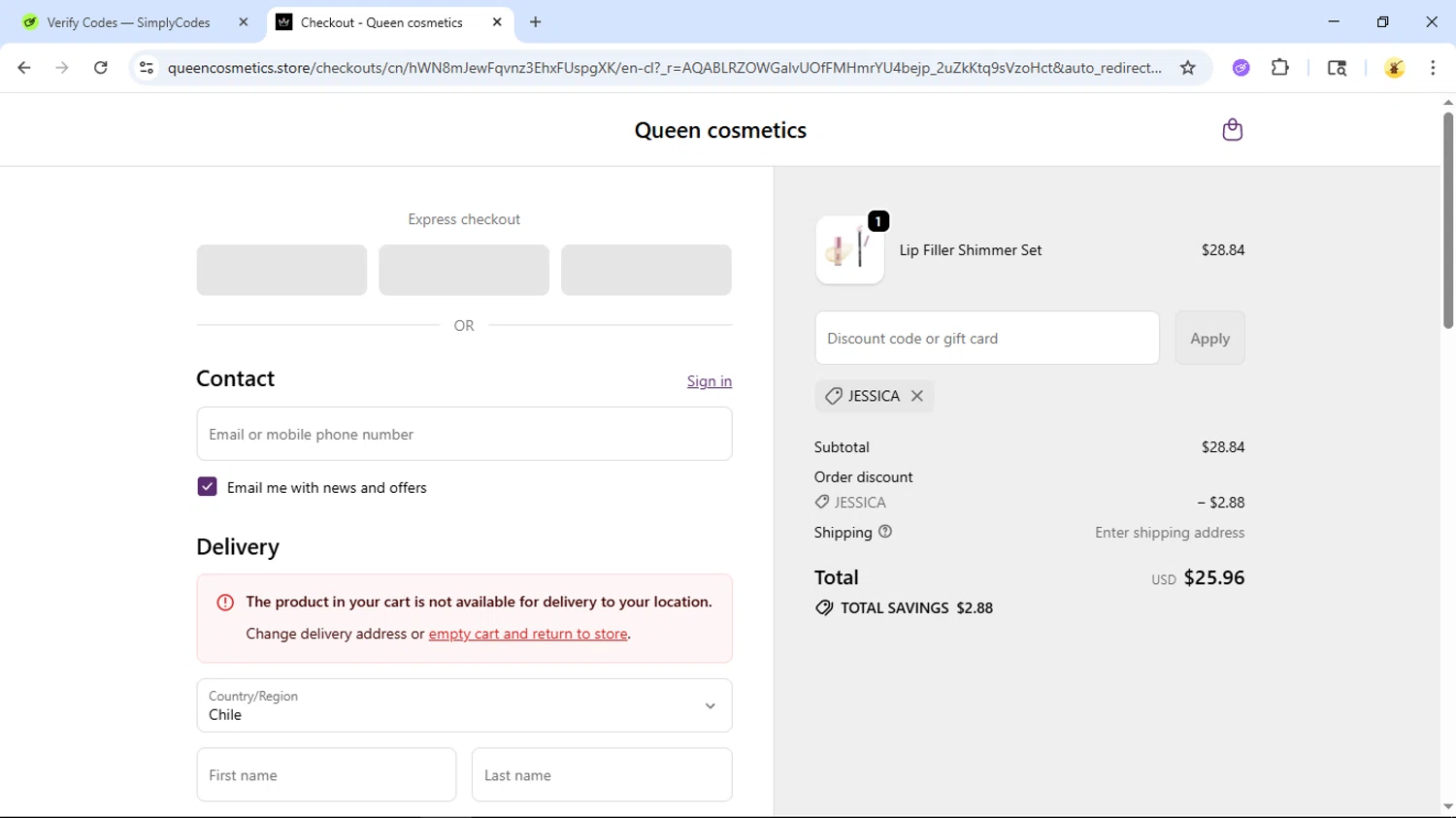Focus the Discount code or gift card field

987,338
